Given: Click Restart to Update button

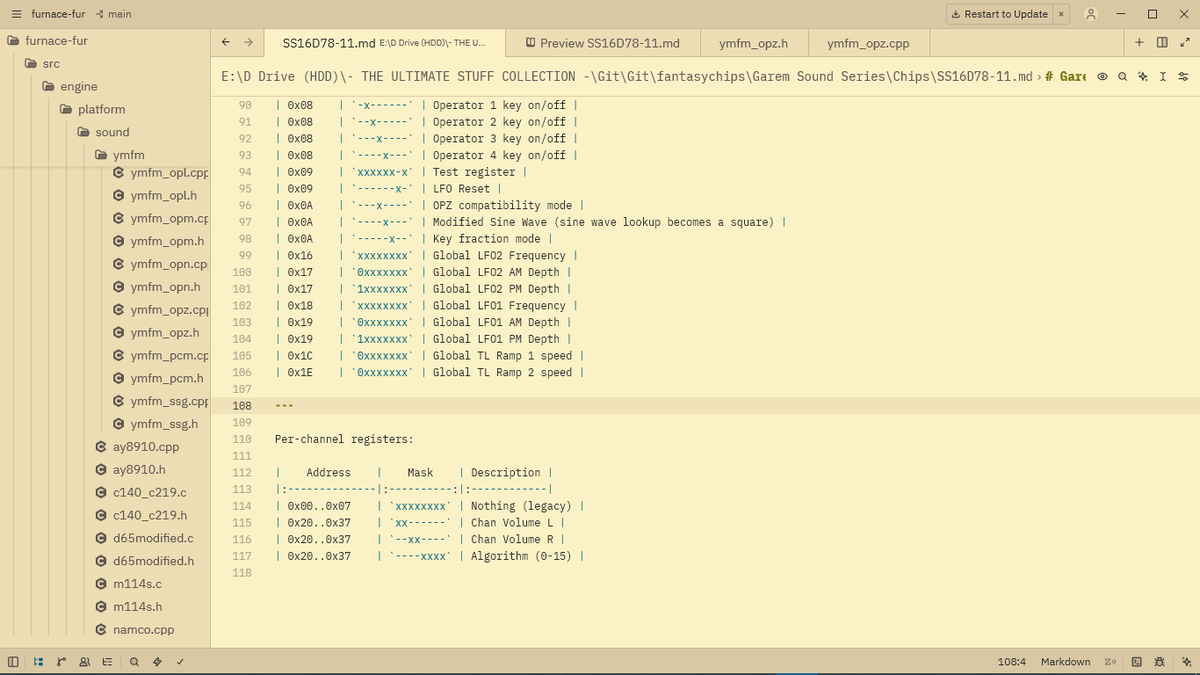Looking at the screenshot, I should click(x=1000, y=14).
